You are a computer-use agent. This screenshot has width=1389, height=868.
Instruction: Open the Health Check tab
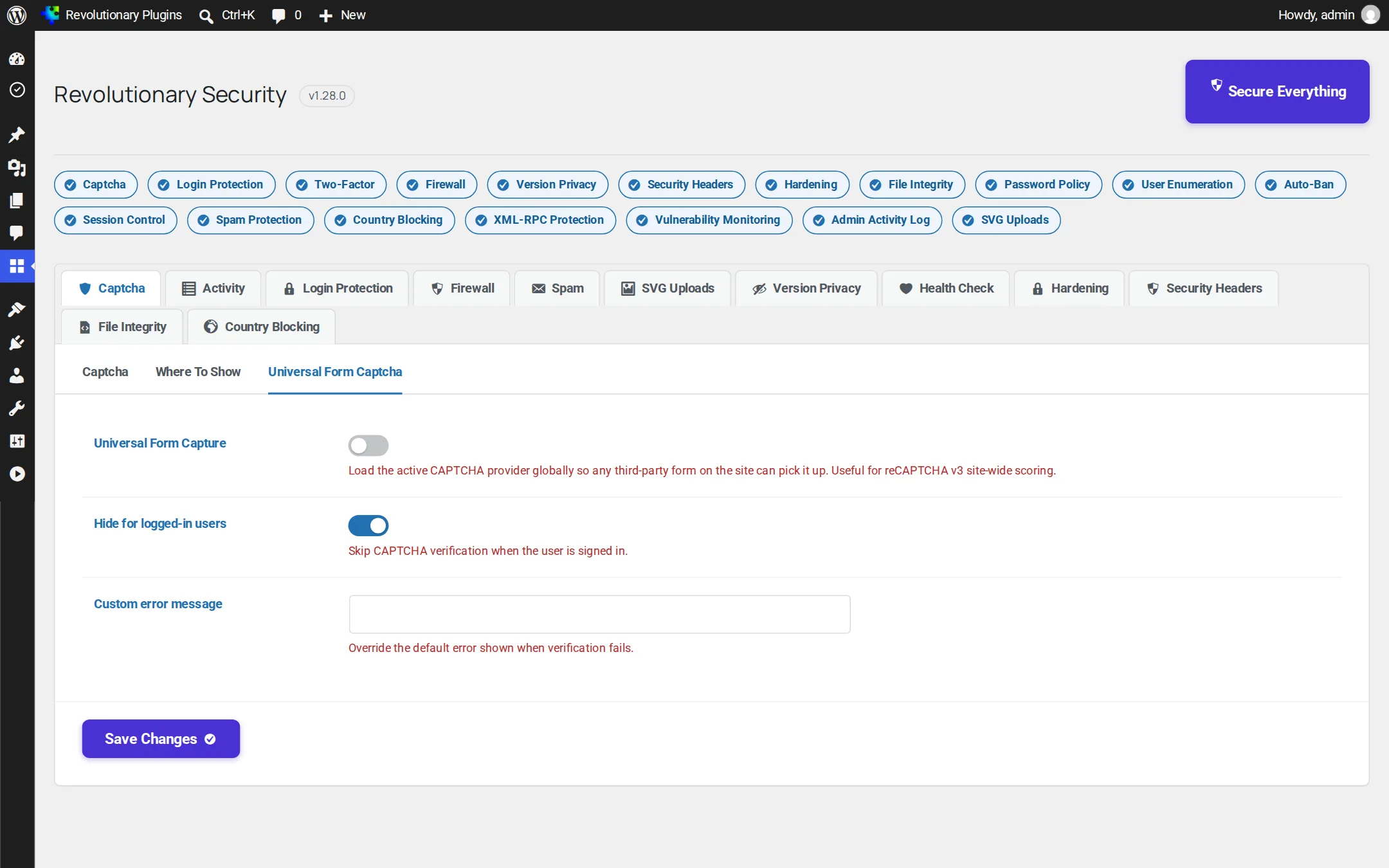(x=946, y=288)
